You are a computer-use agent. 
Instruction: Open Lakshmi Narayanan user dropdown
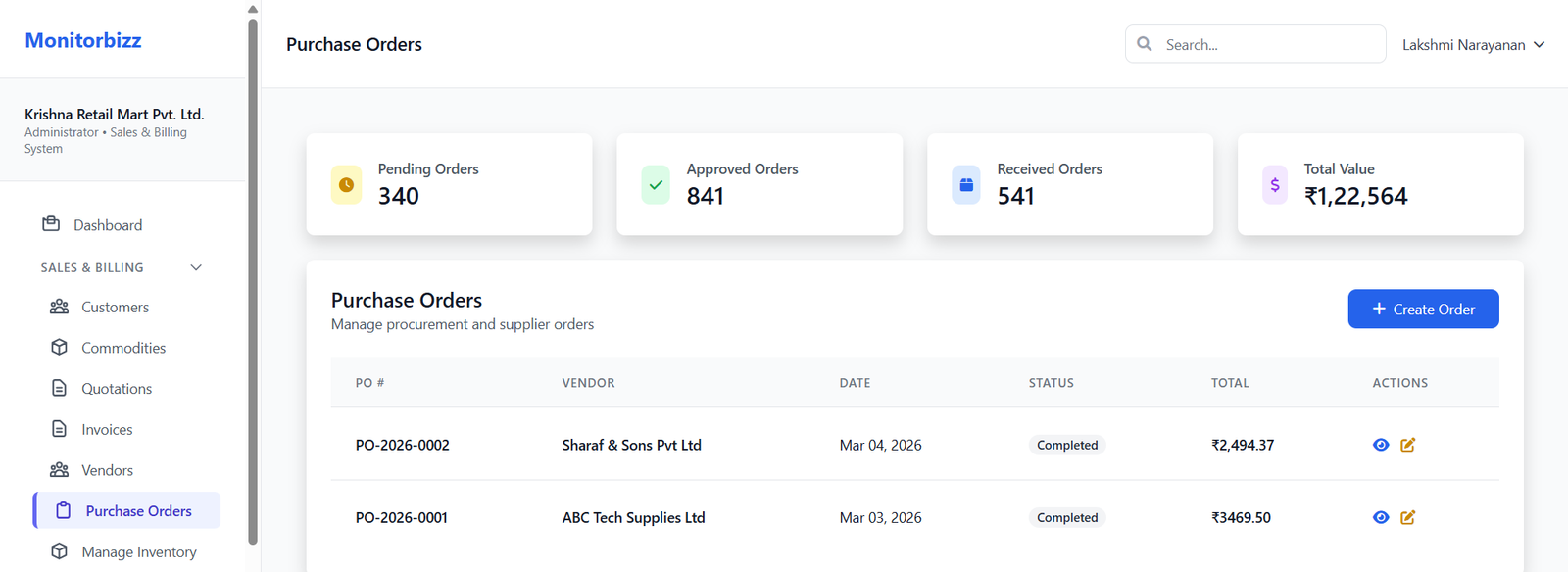1473,45
